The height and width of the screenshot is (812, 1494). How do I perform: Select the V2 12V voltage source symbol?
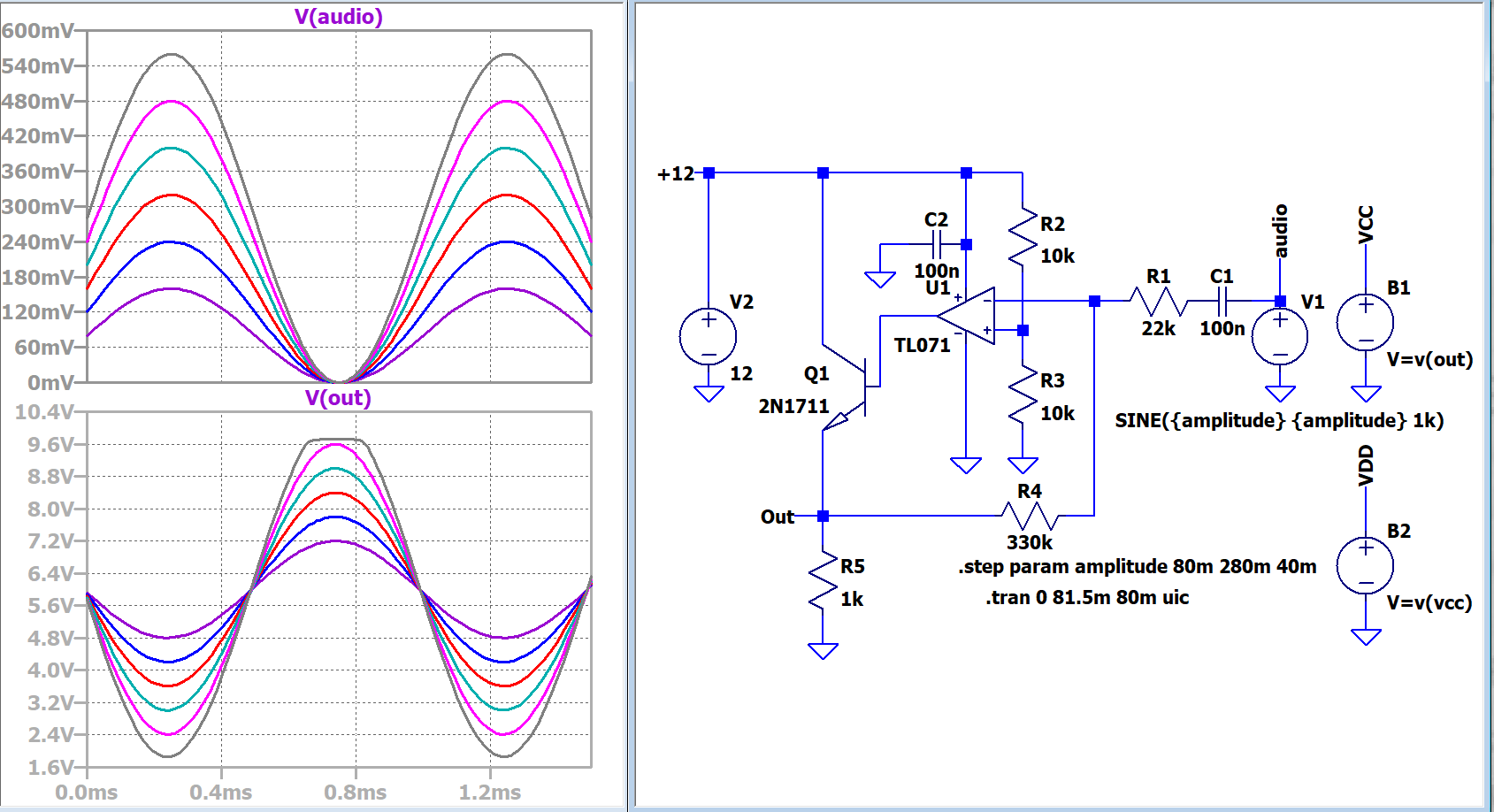[x=708, y=337]
